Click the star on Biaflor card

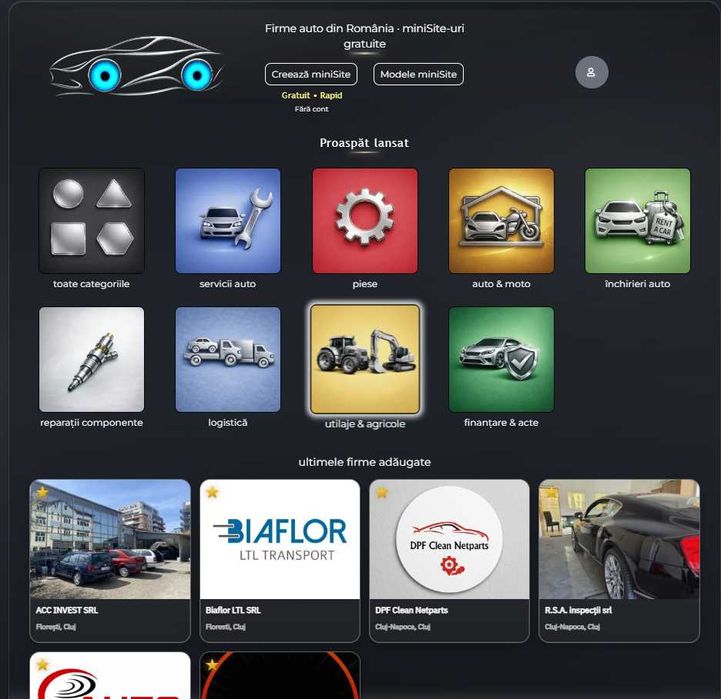(x=212, y=492)
